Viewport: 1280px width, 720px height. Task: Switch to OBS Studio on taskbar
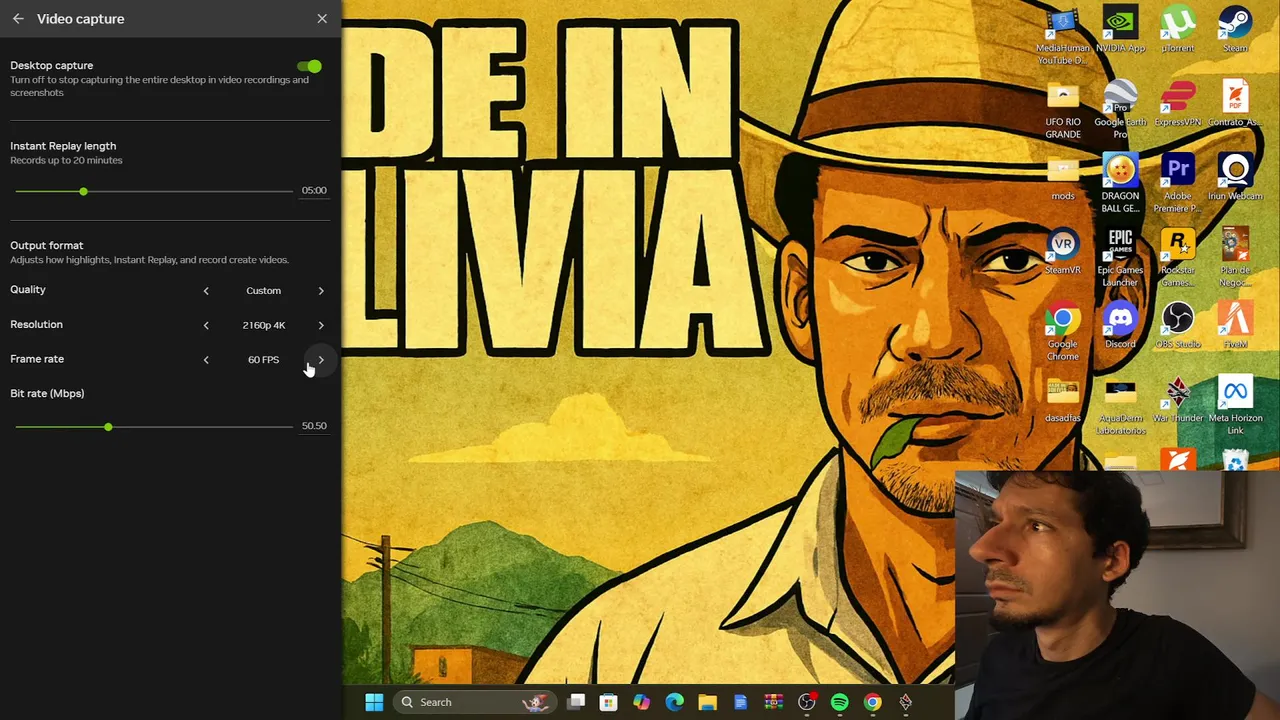click(x=806, y=703)
